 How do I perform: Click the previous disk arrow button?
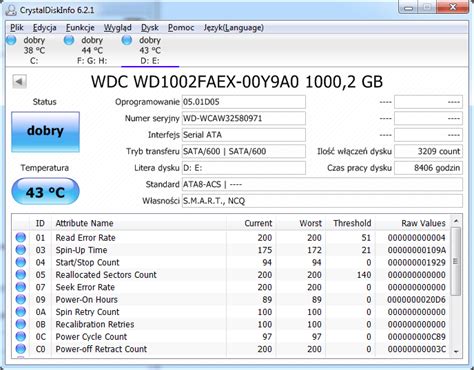coord(19,81)
